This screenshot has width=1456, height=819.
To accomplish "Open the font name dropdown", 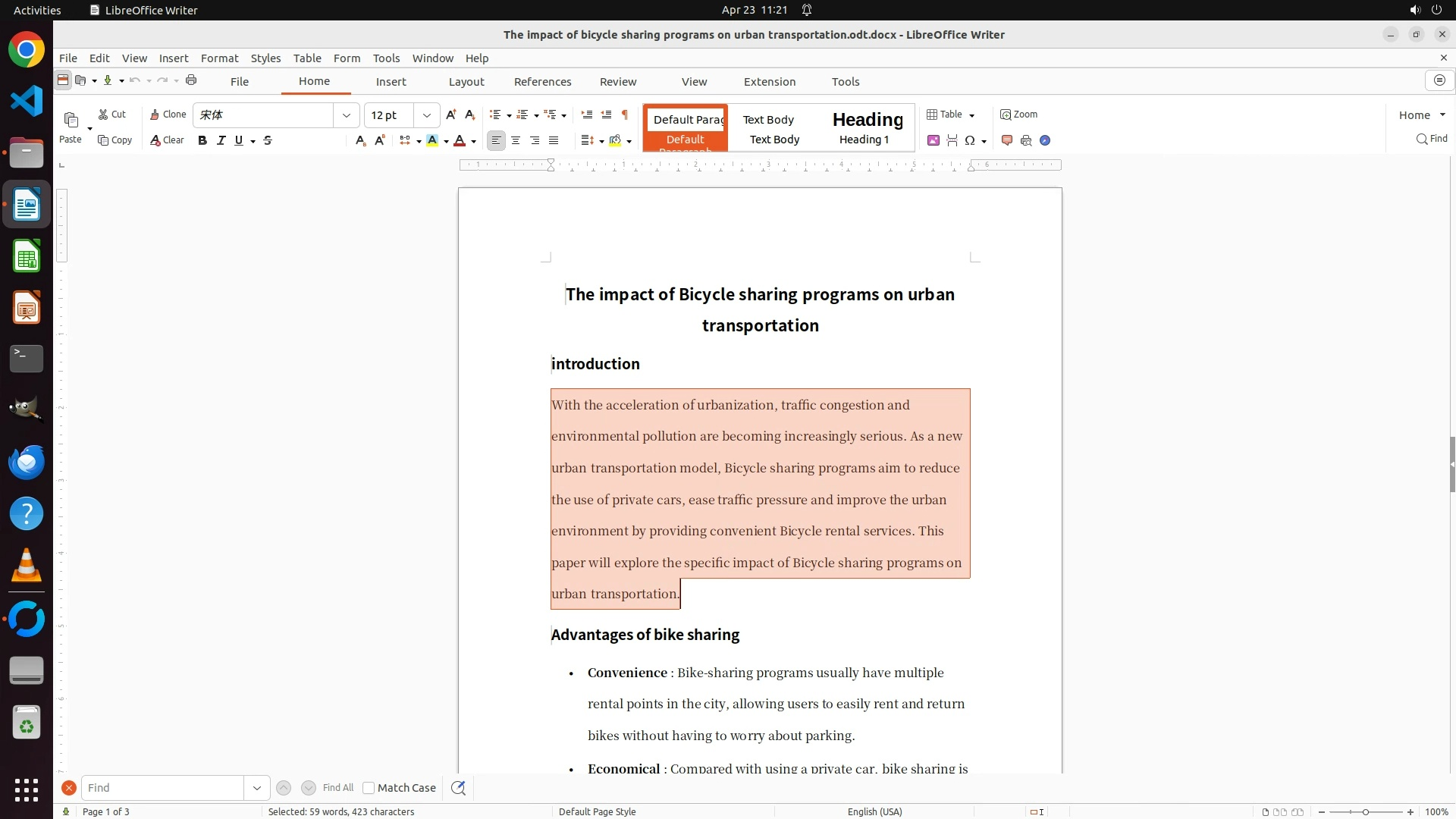I will 347,115.
